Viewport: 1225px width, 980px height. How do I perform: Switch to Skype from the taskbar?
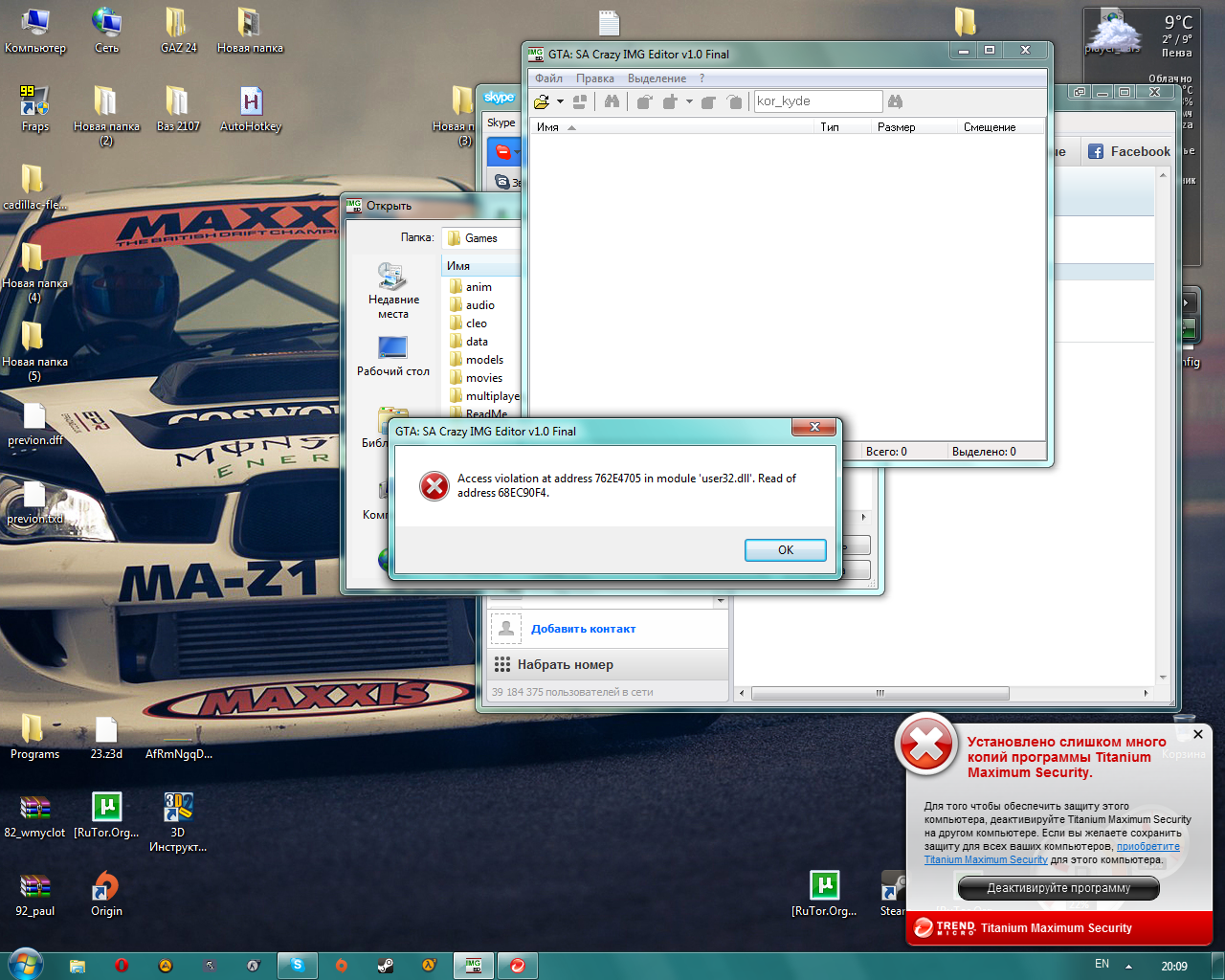tap(298, 966)
